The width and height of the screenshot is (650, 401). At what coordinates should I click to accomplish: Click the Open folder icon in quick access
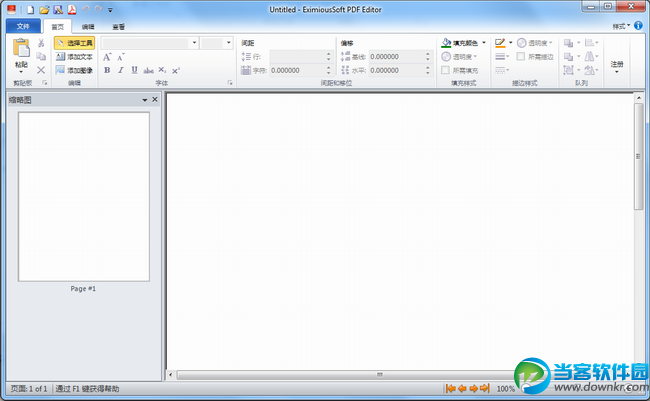tap(44, 9)
